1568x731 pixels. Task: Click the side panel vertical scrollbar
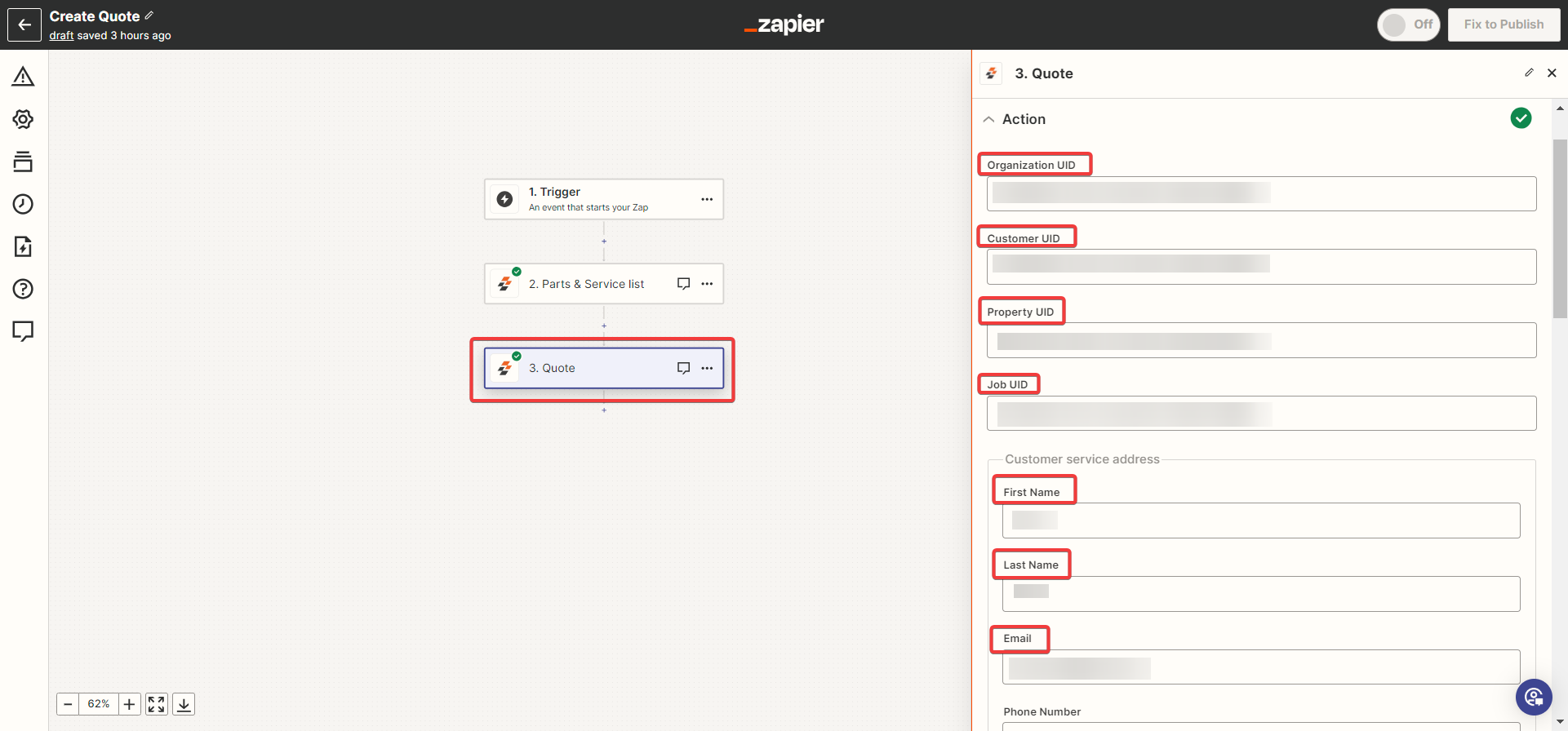pos(1560,228)
